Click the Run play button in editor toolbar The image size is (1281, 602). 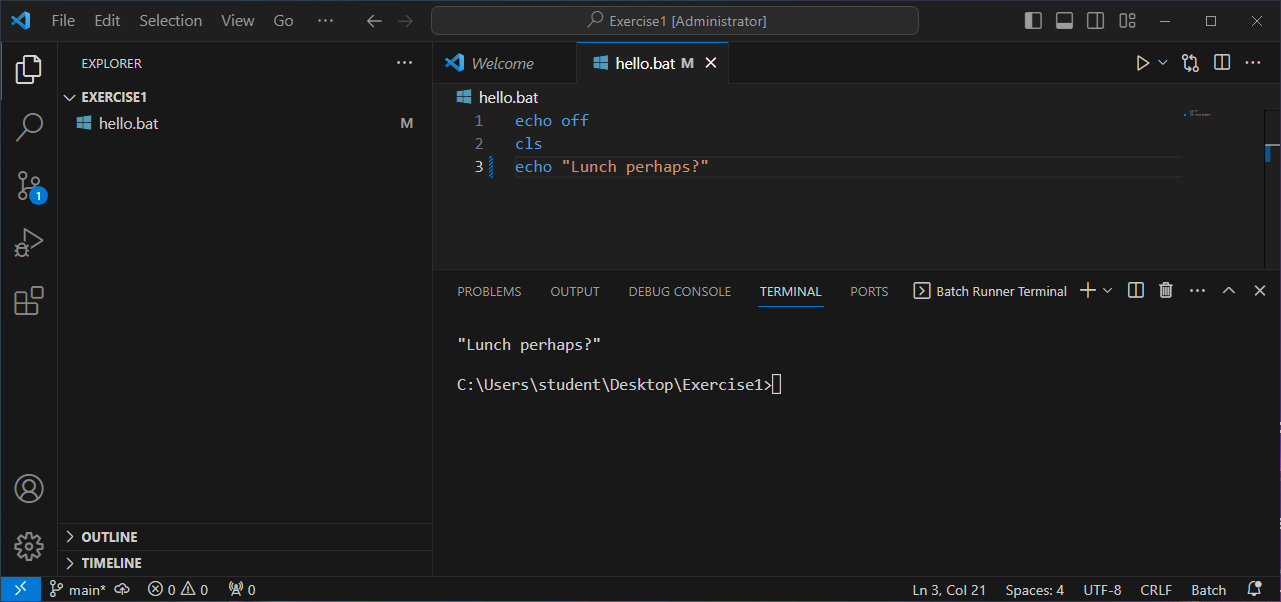1142,63
